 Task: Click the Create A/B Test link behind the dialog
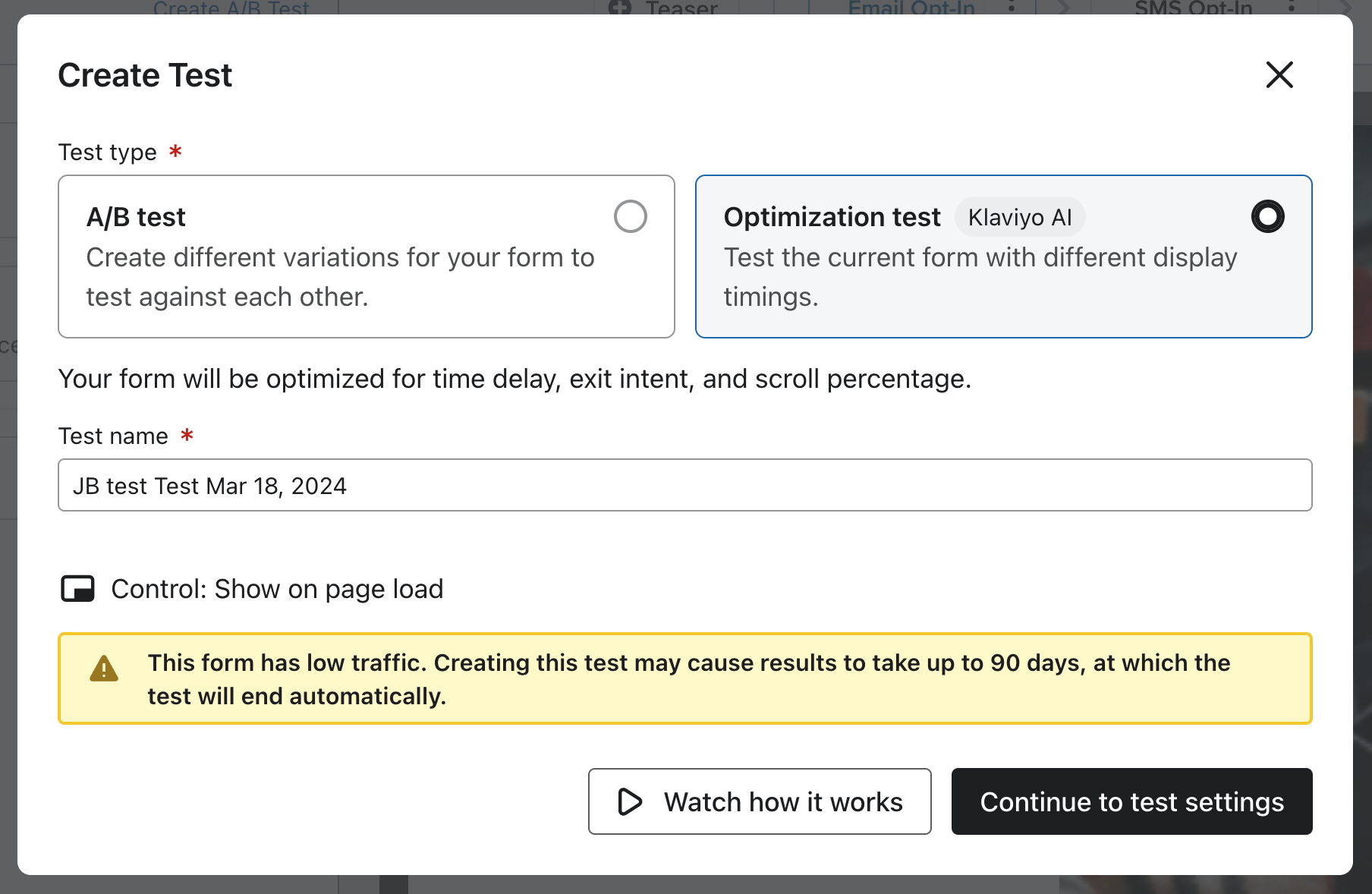tap(231, 8)
